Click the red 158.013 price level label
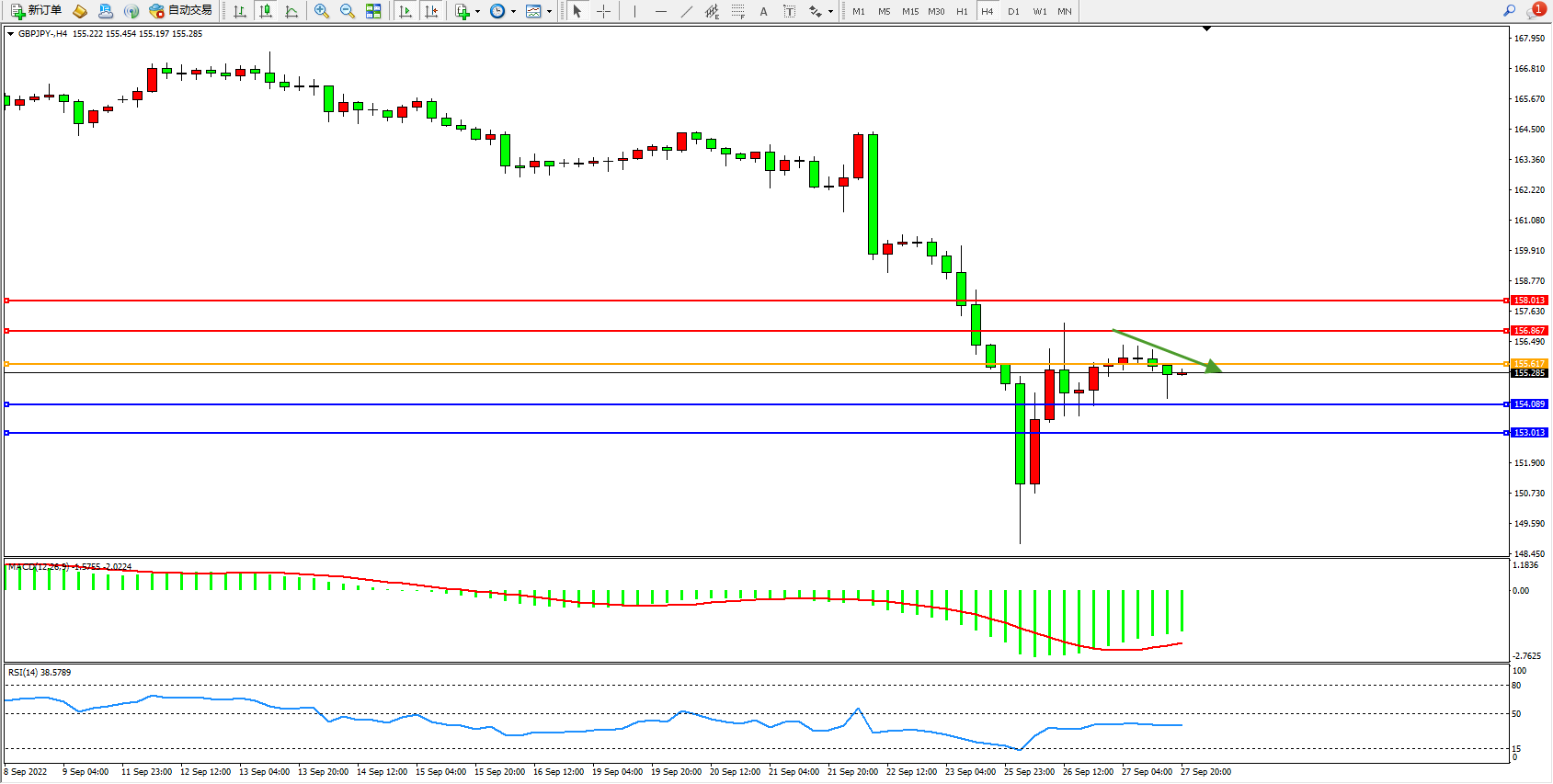This screenshot has width=1553, height=784. [1529, 301]
